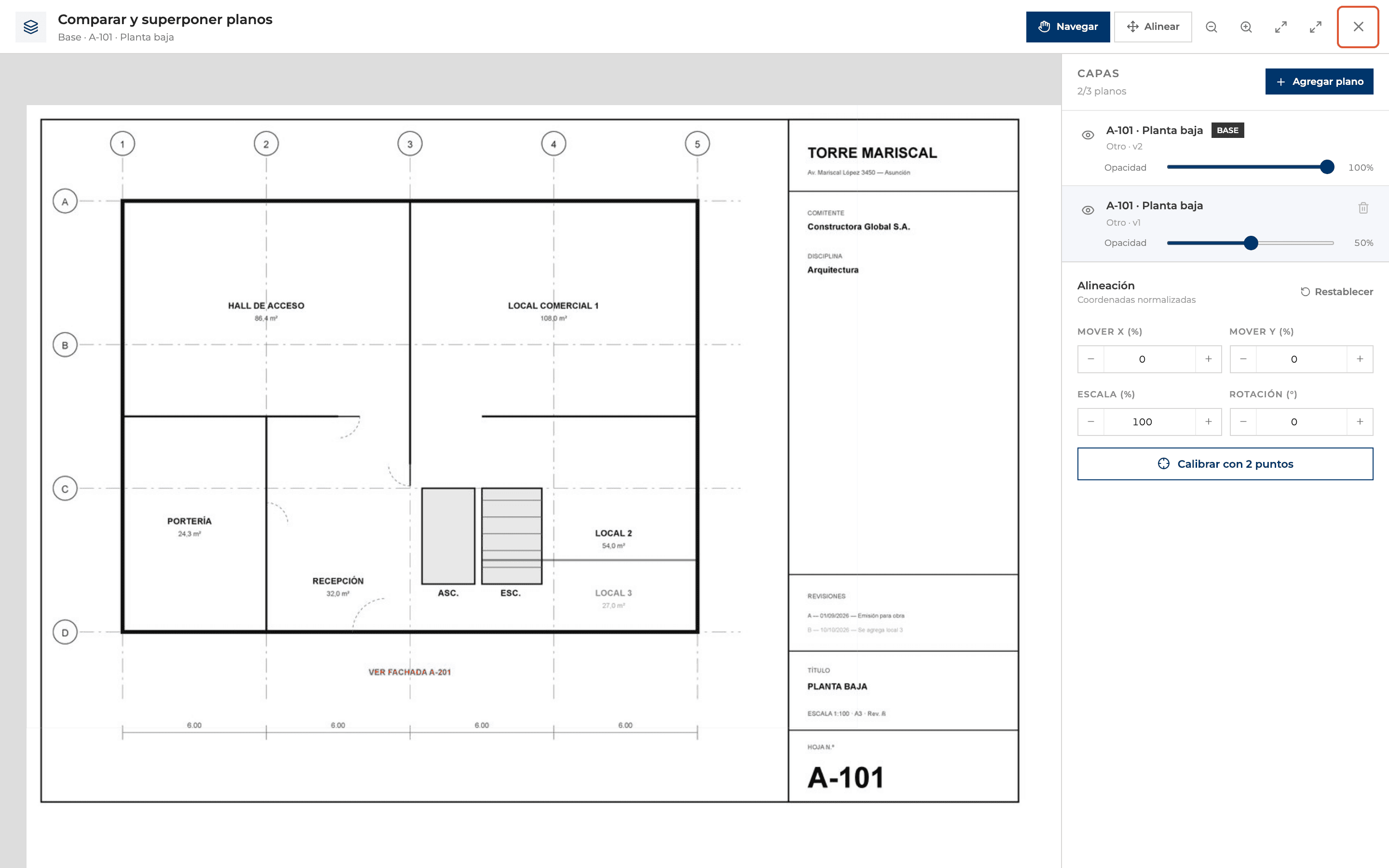Click the 'Otro · v2' version text
The height and width of the screenshot is (868, 1389).
point(1124,147)
